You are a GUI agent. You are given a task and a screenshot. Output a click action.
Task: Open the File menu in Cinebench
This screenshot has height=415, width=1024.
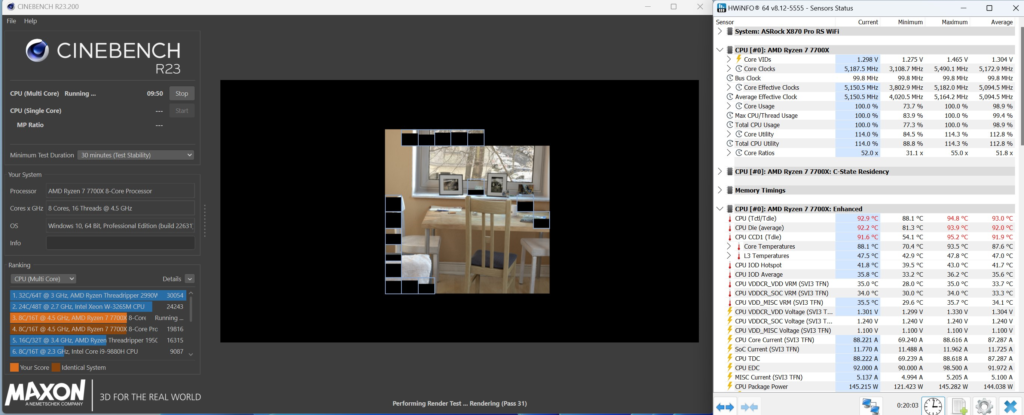coord(11,20)
